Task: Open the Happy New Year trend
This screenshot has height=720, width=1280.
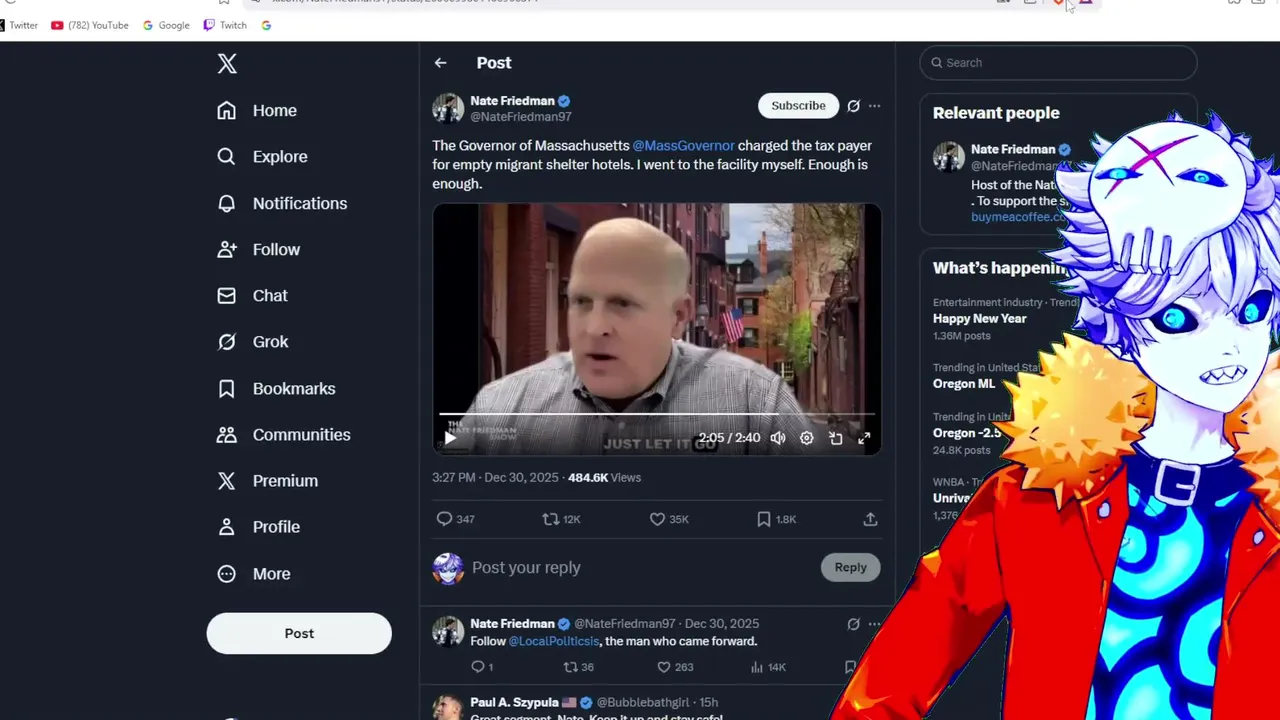Action: 980,318
